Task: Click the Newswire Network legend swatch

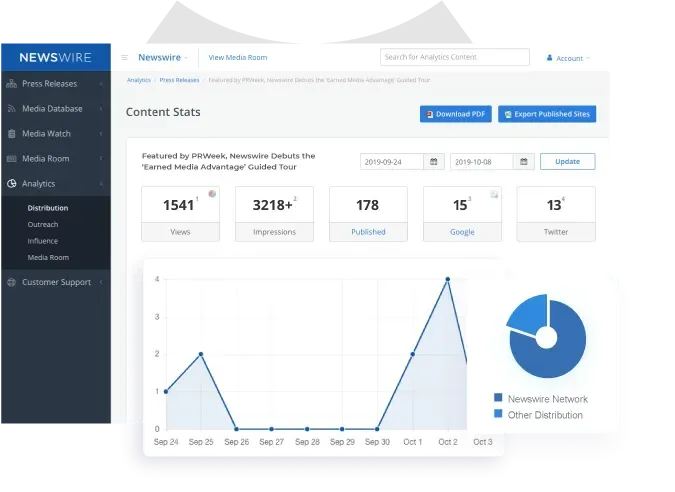Action: click(x=498, y=397)
